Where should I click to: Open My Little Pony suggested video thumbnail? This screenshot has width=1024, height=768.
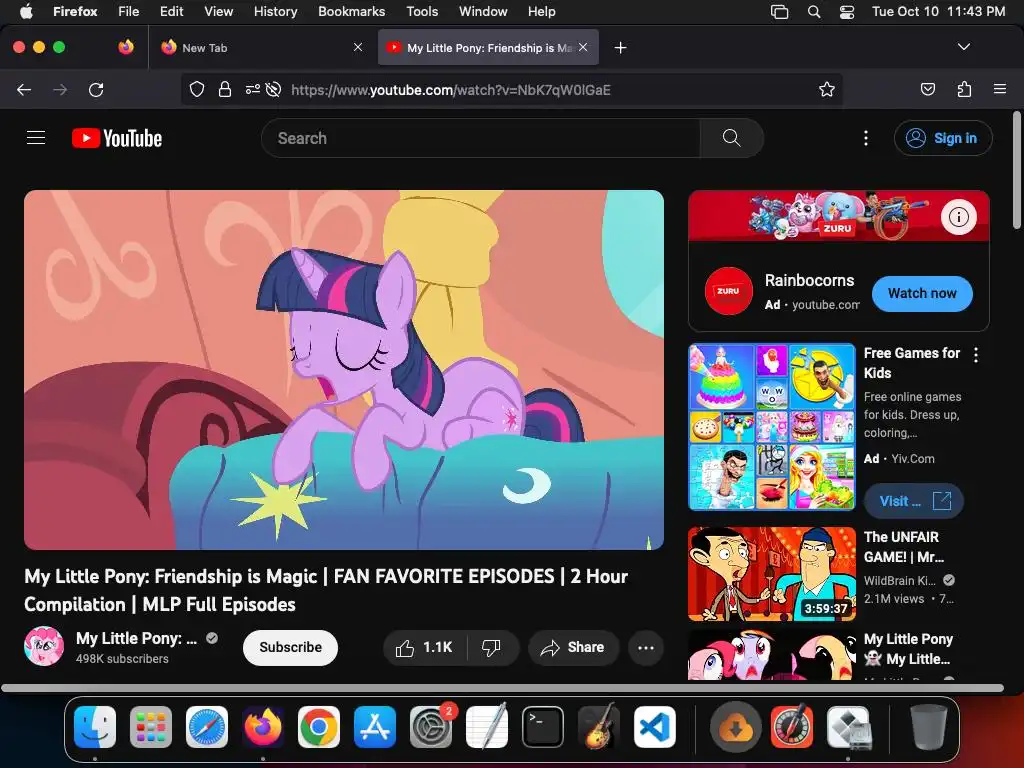click(772, 655)
